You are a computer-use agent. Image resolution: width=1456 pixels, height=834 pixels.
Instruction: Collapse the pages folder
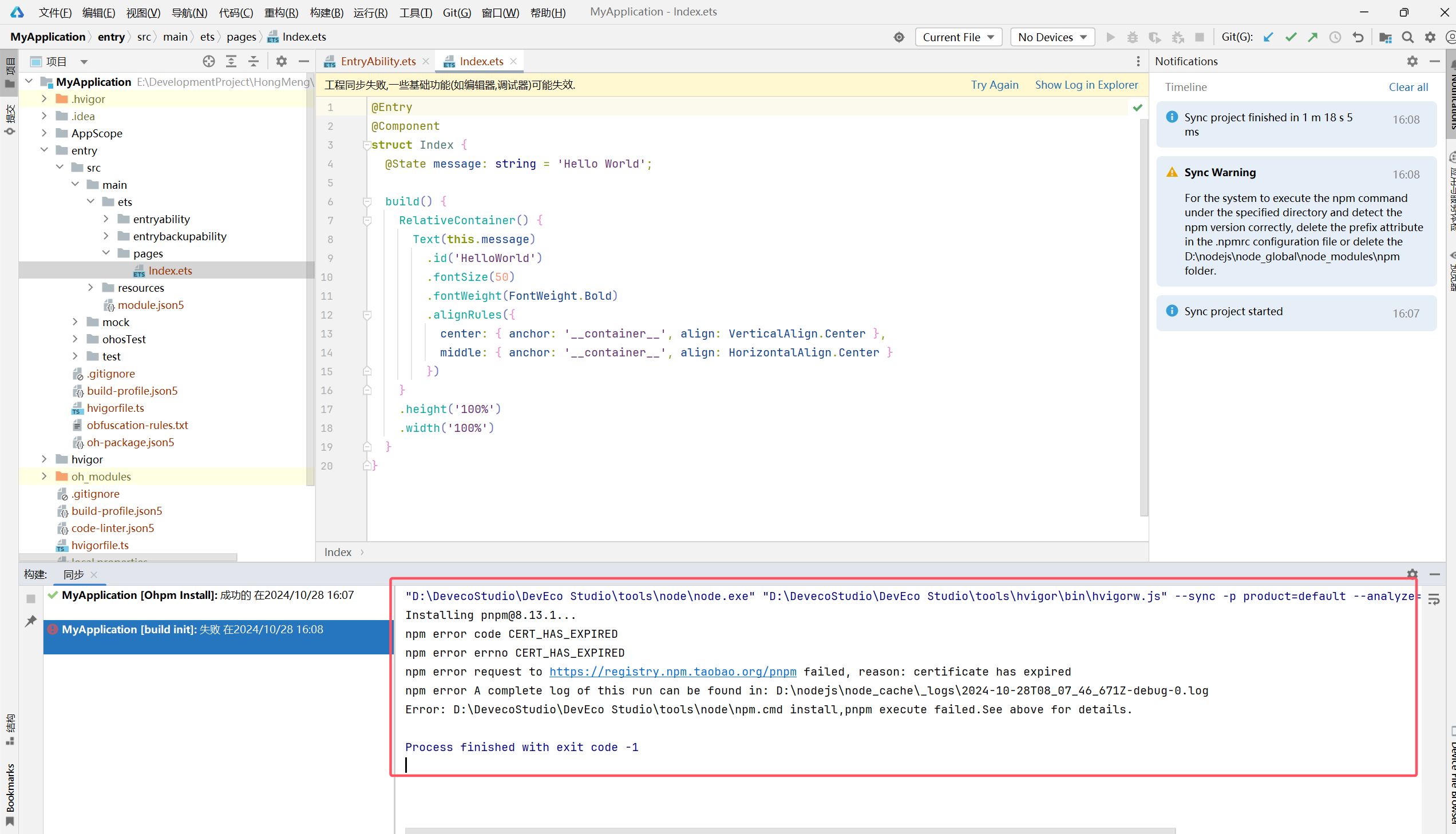(x=106, y=253)
